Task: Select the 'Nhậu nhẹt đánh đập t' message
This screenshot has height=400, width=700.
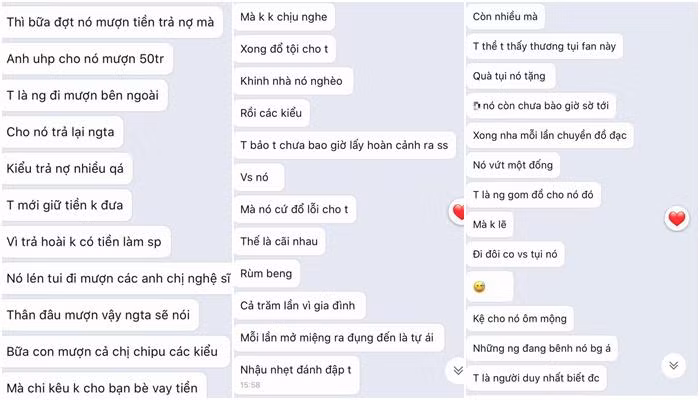Action: 296,374
